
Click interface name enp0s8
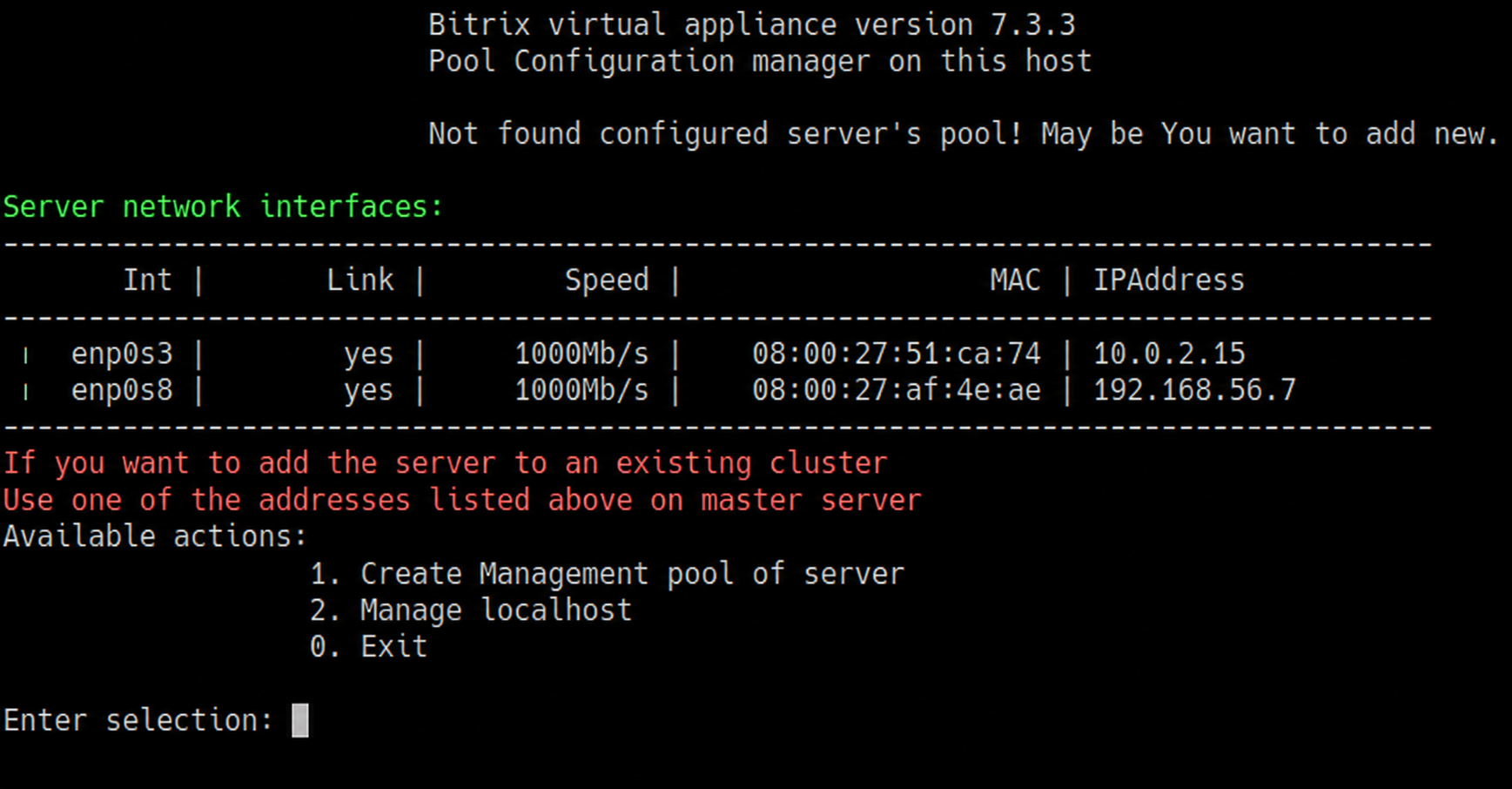point(122,390)
